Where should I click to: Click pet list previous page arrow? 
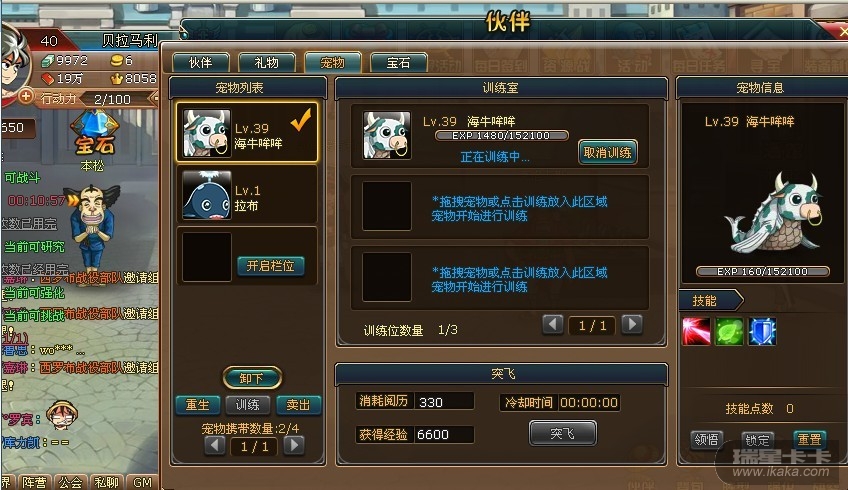(215, 446)
